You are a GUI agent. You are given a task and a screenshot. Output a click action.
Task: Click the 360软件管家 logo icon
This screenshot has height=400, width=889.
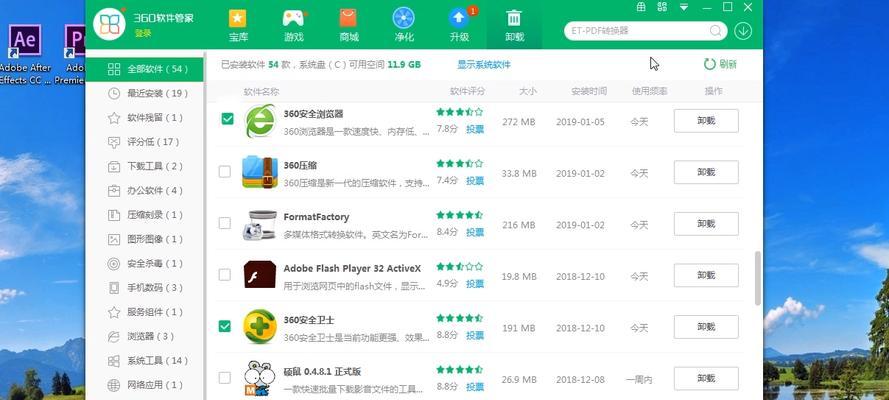(109, 24)
